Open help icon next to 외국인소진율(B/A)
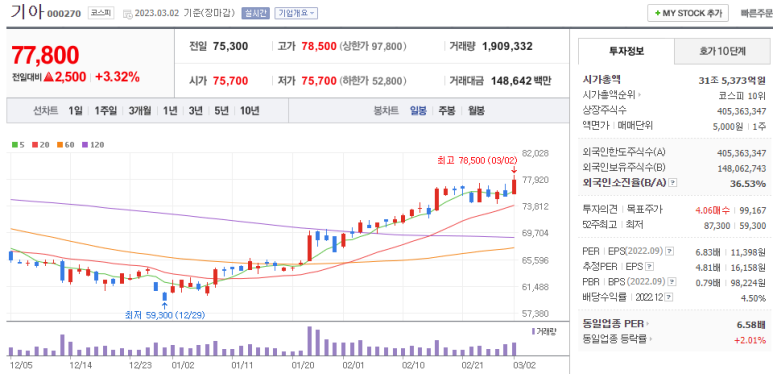The height and width of the screenshot is (374, 773). point(673,183)
